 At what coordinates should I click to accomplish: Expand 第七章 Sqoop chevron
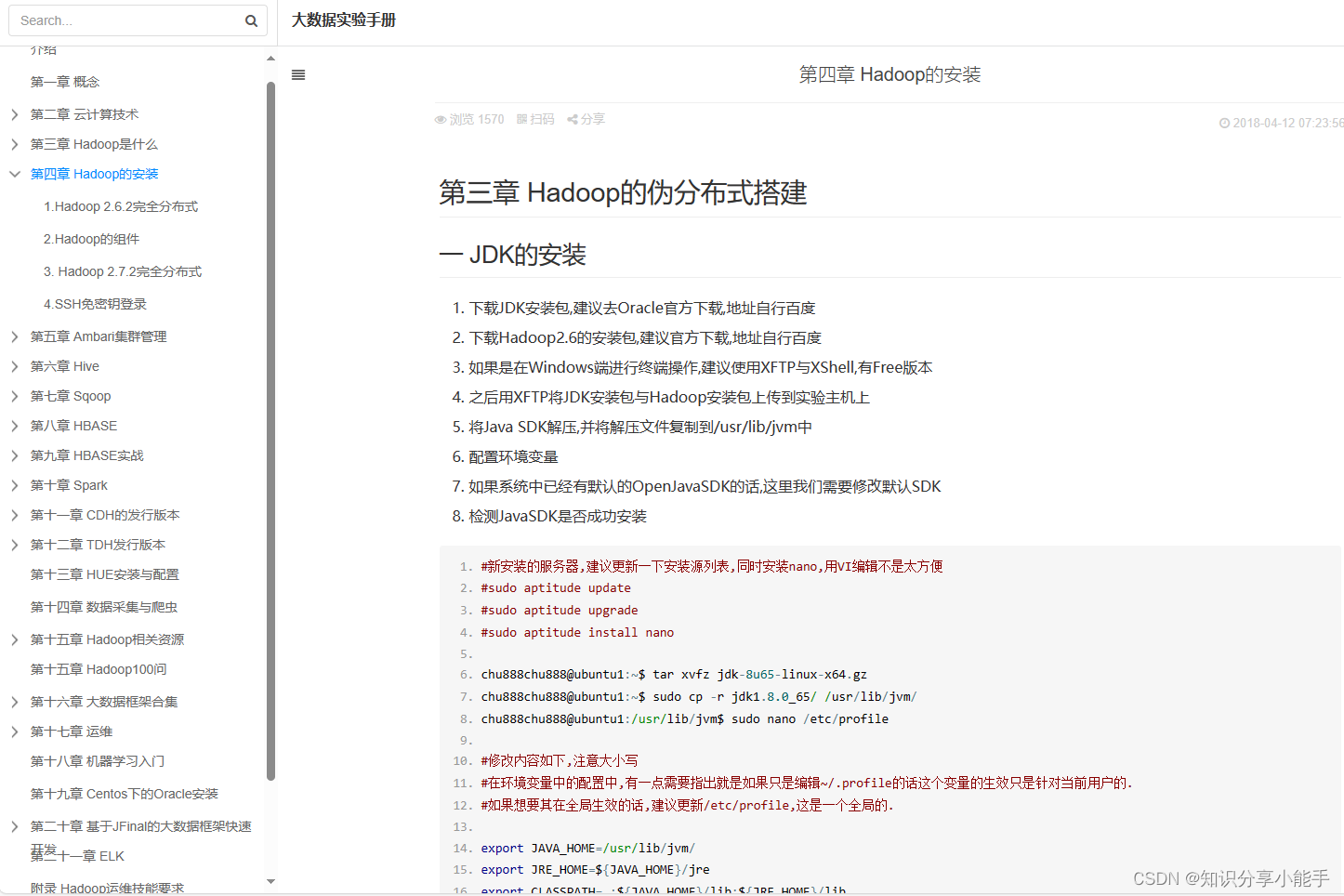(x=15, y=396)
